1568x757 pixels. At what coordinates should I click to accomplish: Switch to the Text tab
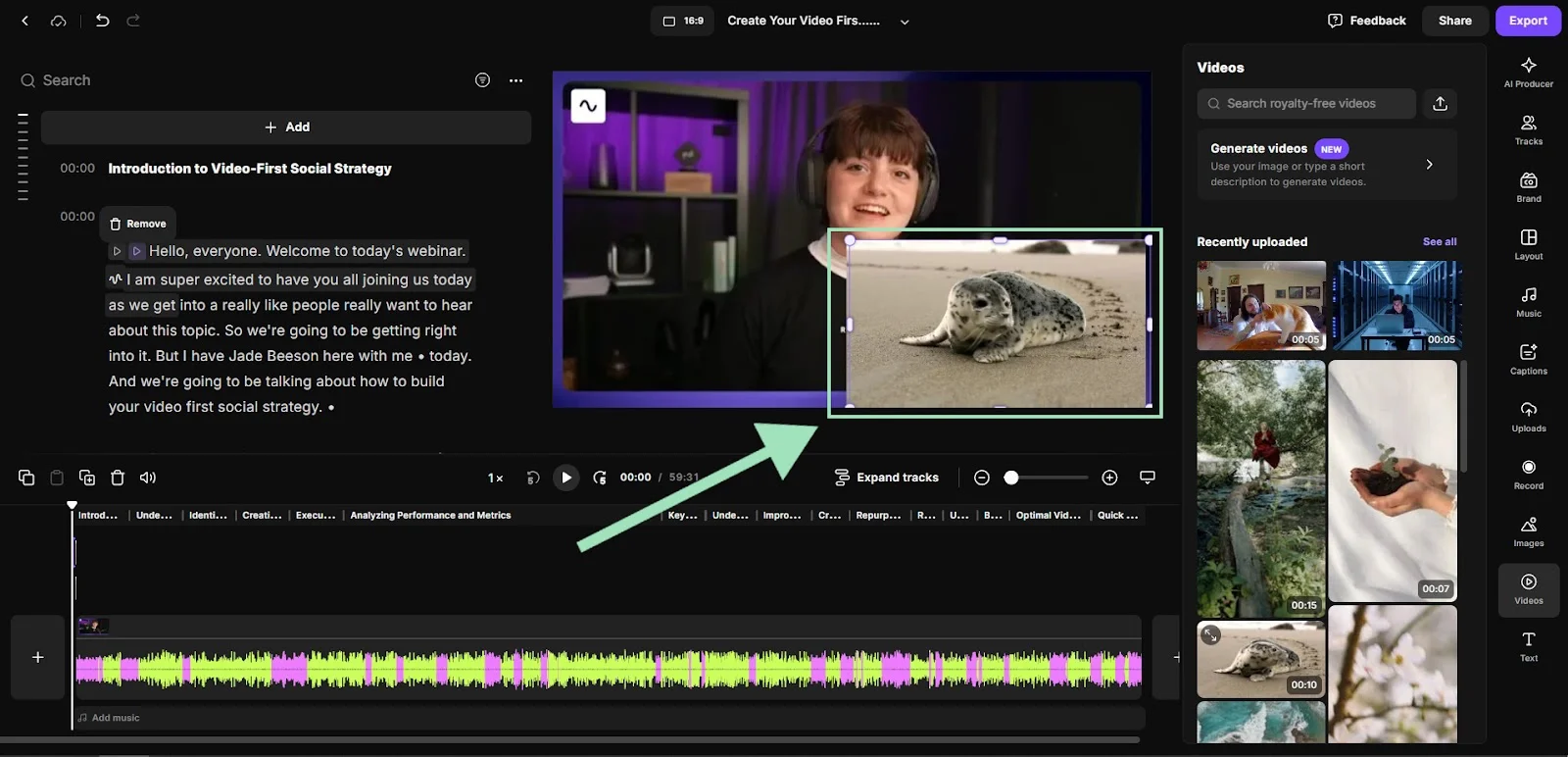[1528, 646]
